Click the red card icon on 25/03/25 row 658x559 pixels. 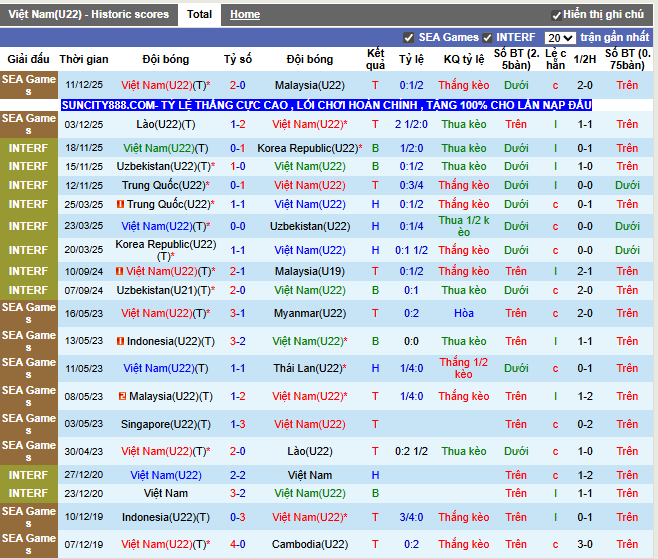(x=120, y=204)
